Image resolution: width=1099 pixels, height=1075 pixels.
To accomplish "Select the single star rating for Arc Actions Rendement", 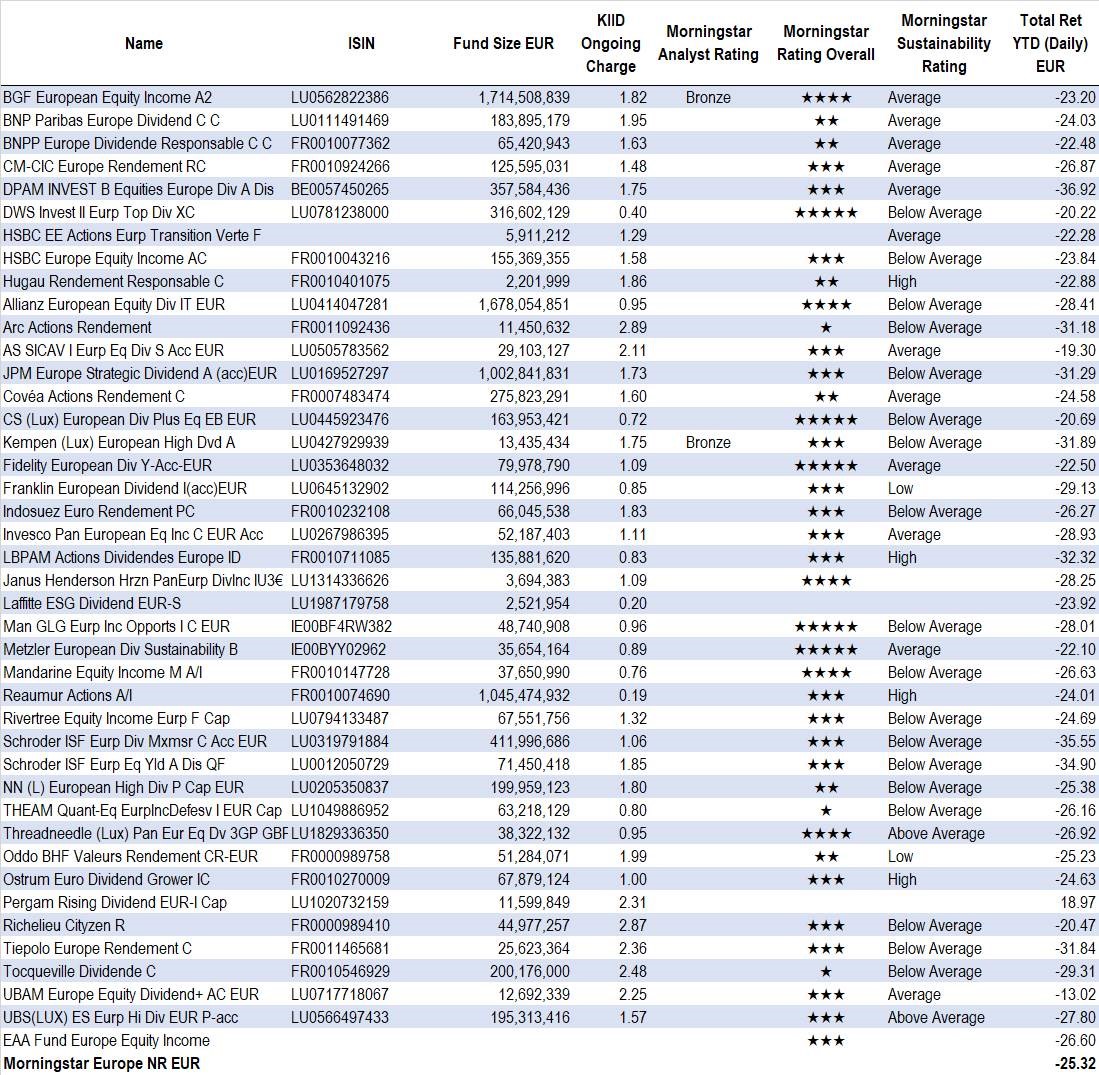I will [x=825, y=328].
